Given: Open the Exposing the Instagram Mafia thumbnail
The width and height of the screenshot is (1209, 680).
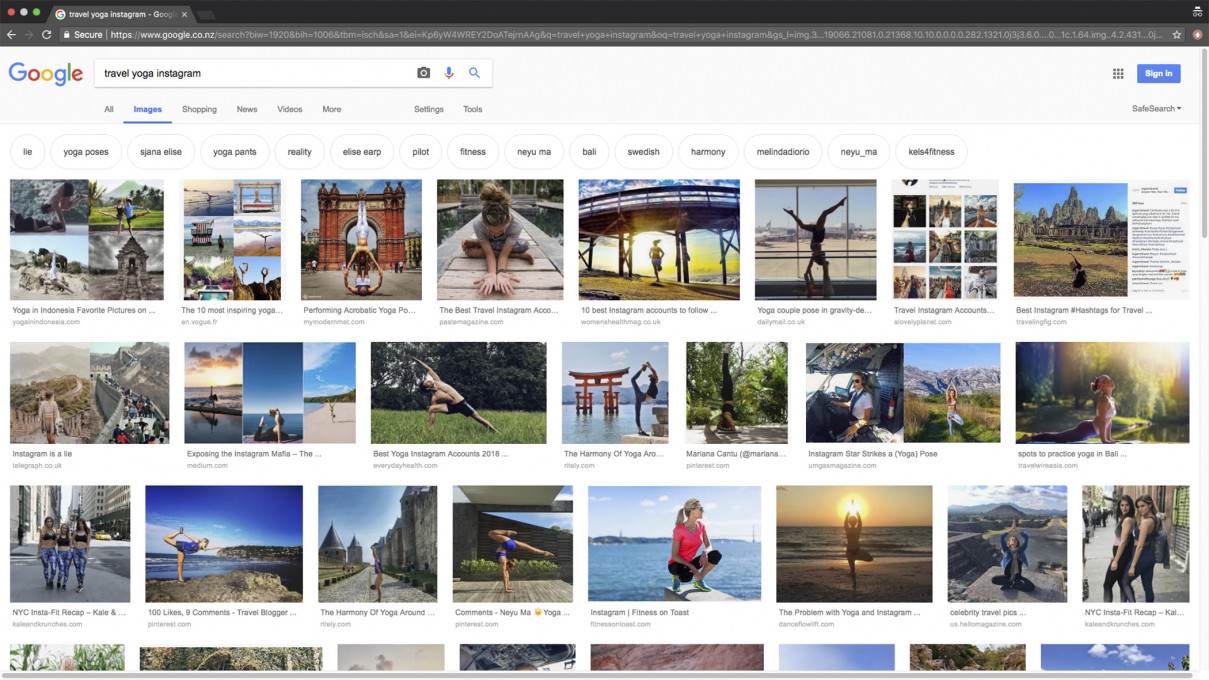Looking at the screenshot, I should pyautogui.click(x=270, y=393).
